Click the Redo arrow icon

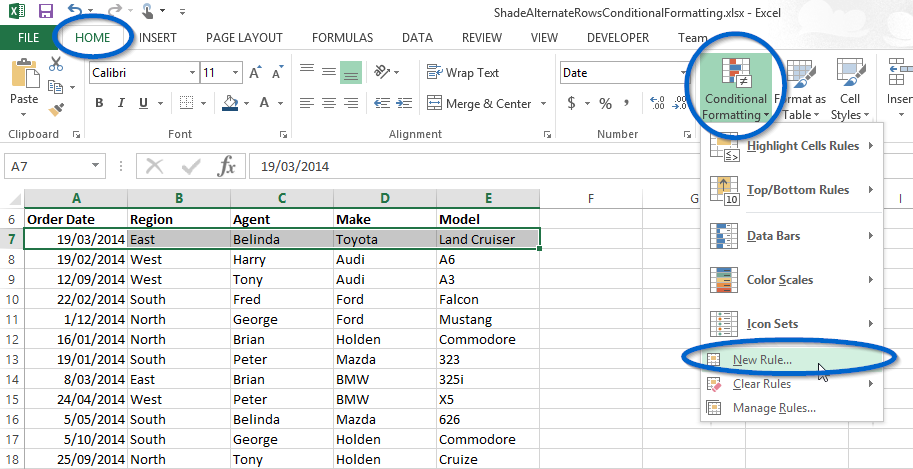(x=114, y=10)
